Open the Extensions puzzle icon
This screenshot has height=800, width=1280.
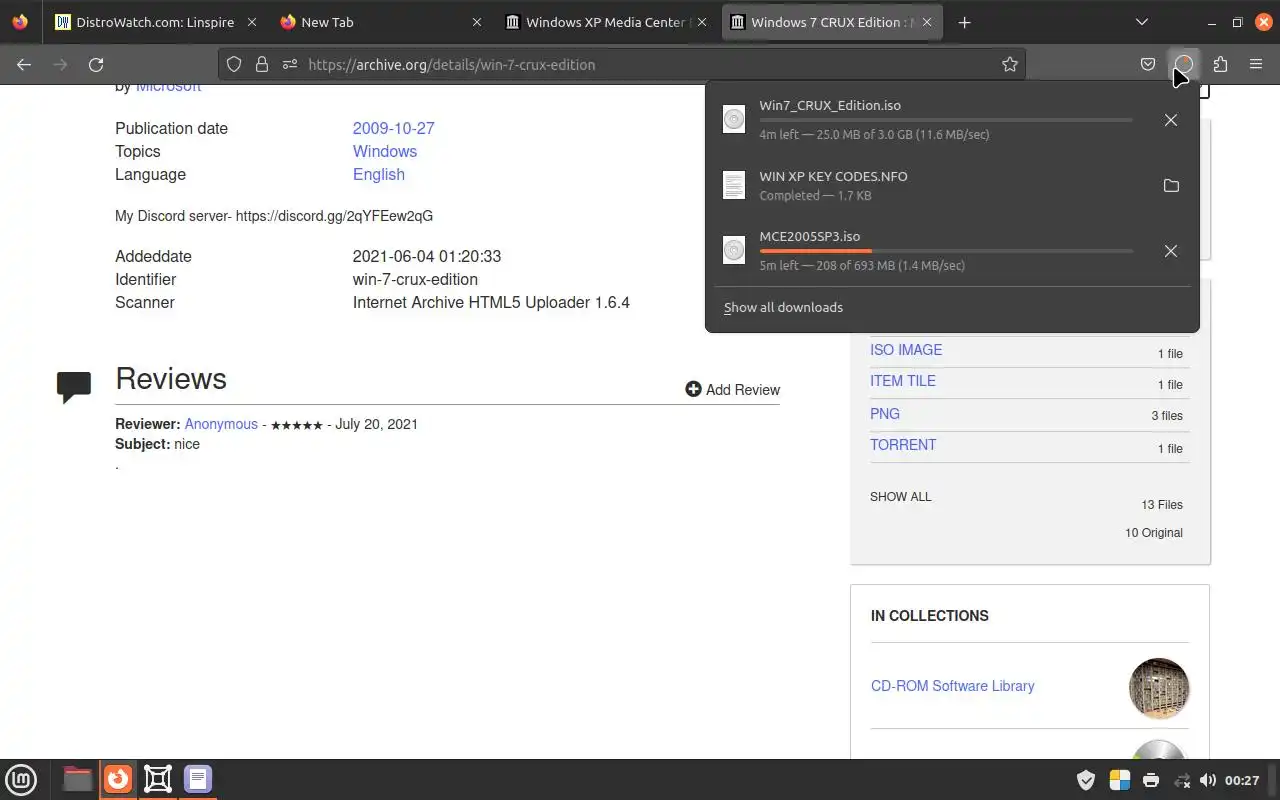(x=1220, y=64)
